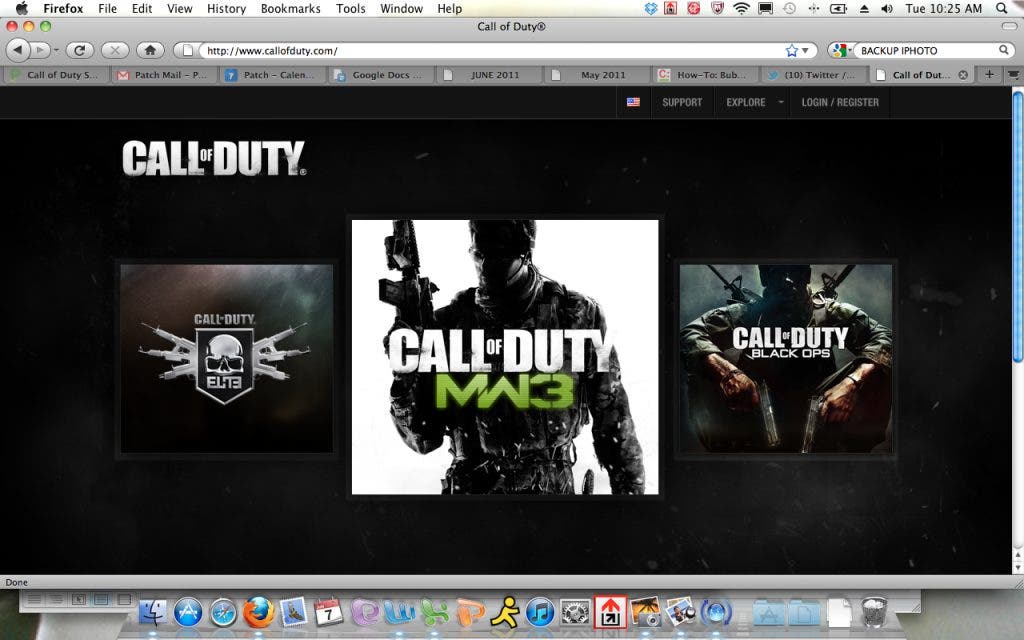This screenshot has height=640, width=1024.
Task: Bookmark this page with the star
Action: 792,50
